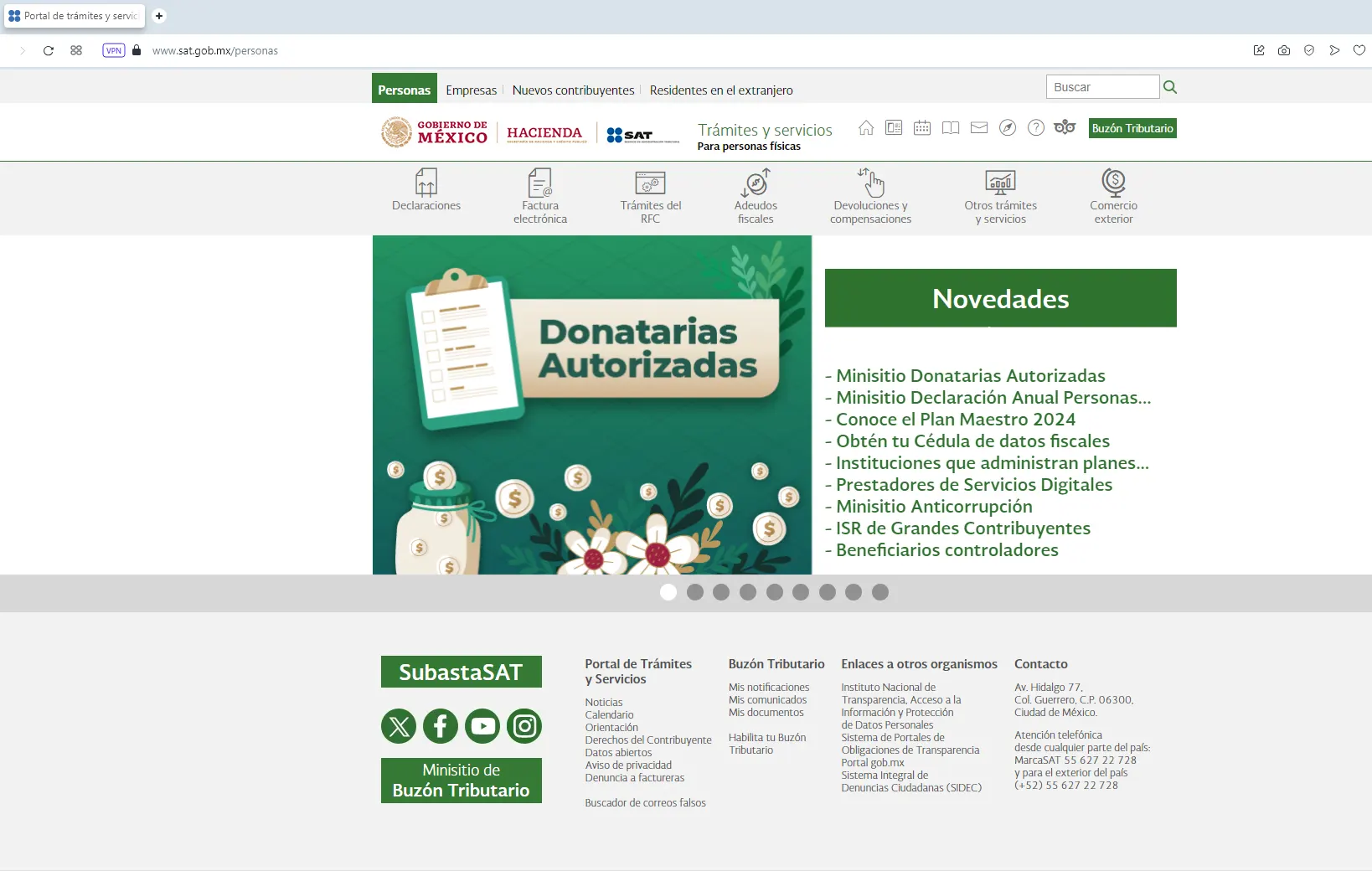The image size is (1372, 871).
Task: Click the Comercio exterior icon
Action: click(x=1113, y=183)
